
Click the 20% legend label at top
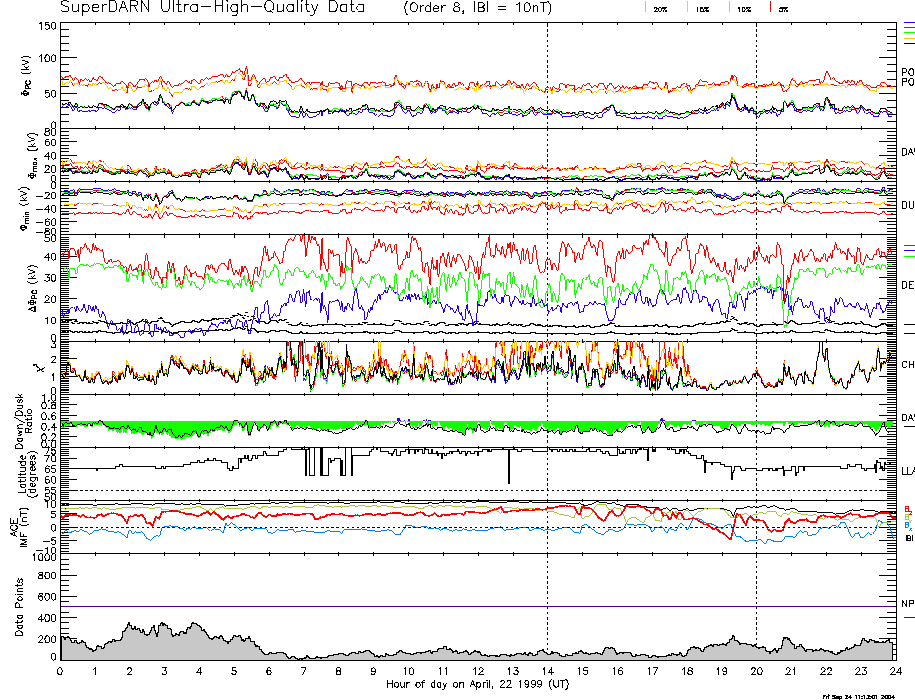660,8
